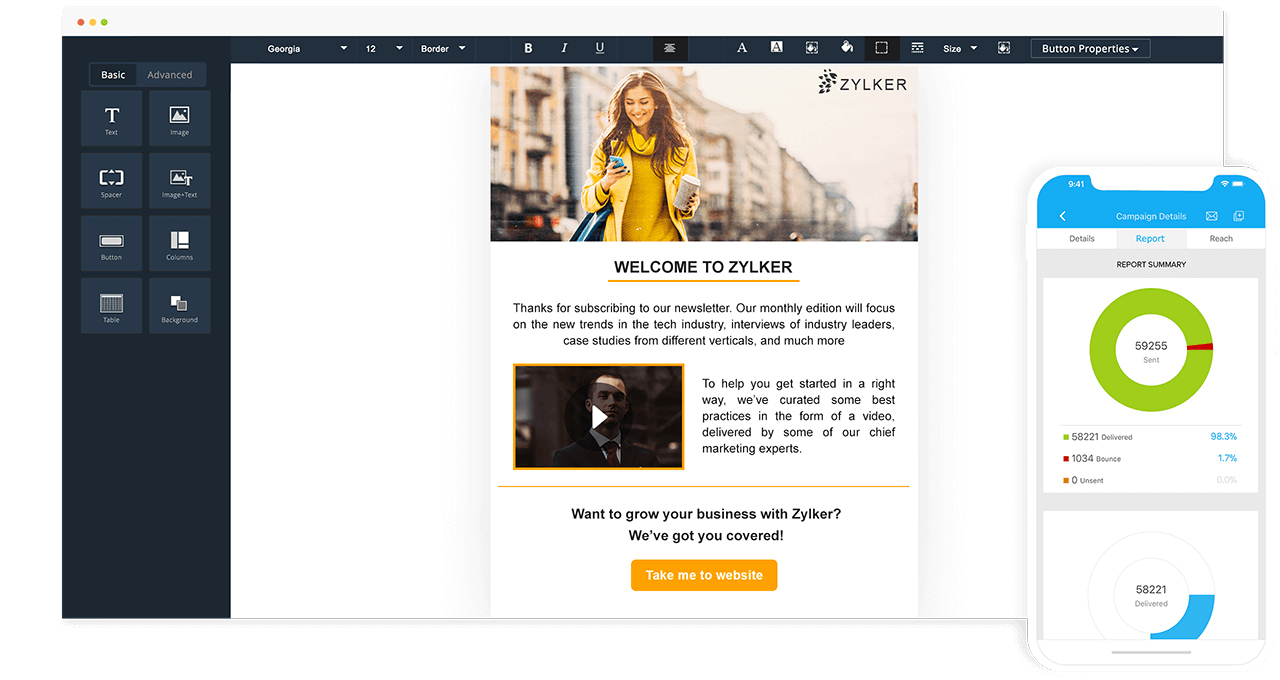Choose the Spacer element

coord(111,182)
